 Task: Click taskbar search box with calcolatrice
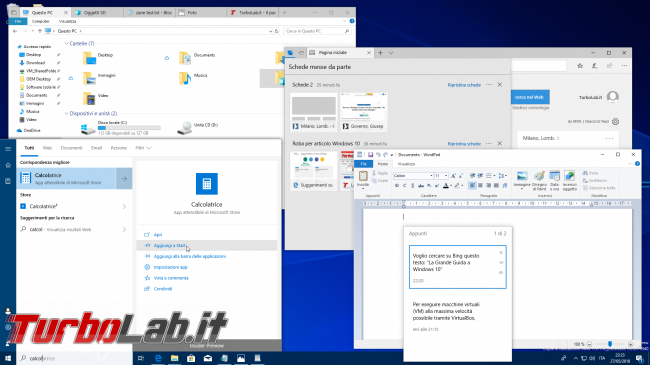75,358
